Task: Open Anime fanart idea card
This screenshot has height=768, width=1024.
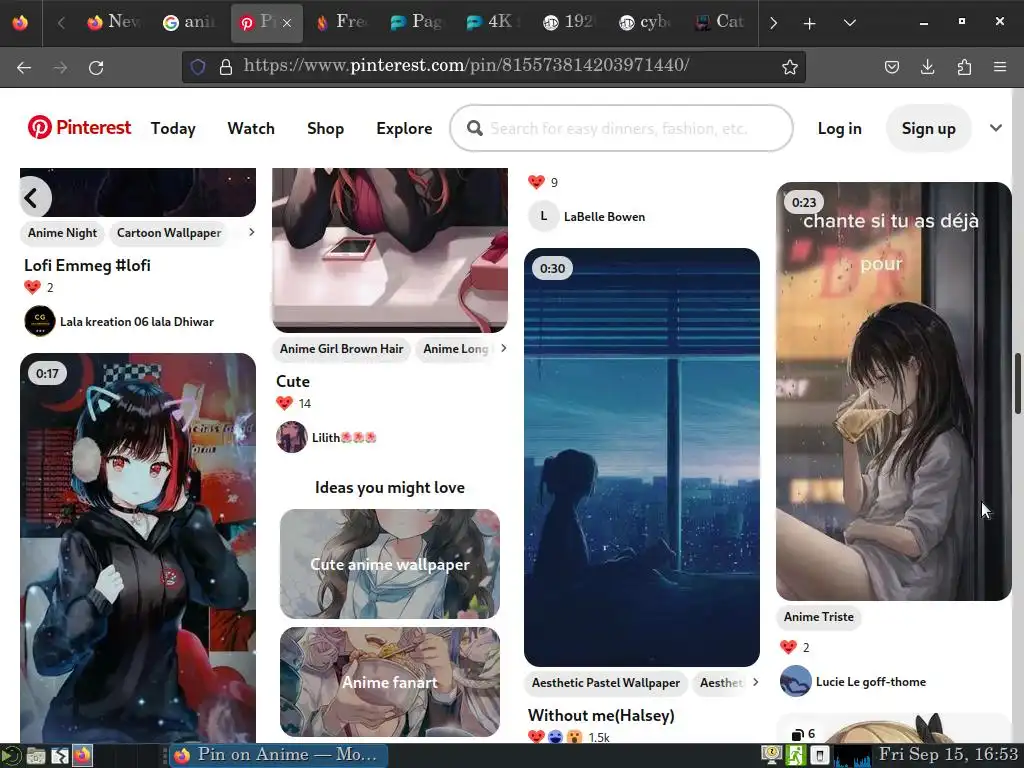Action: (x=390, y=682)
